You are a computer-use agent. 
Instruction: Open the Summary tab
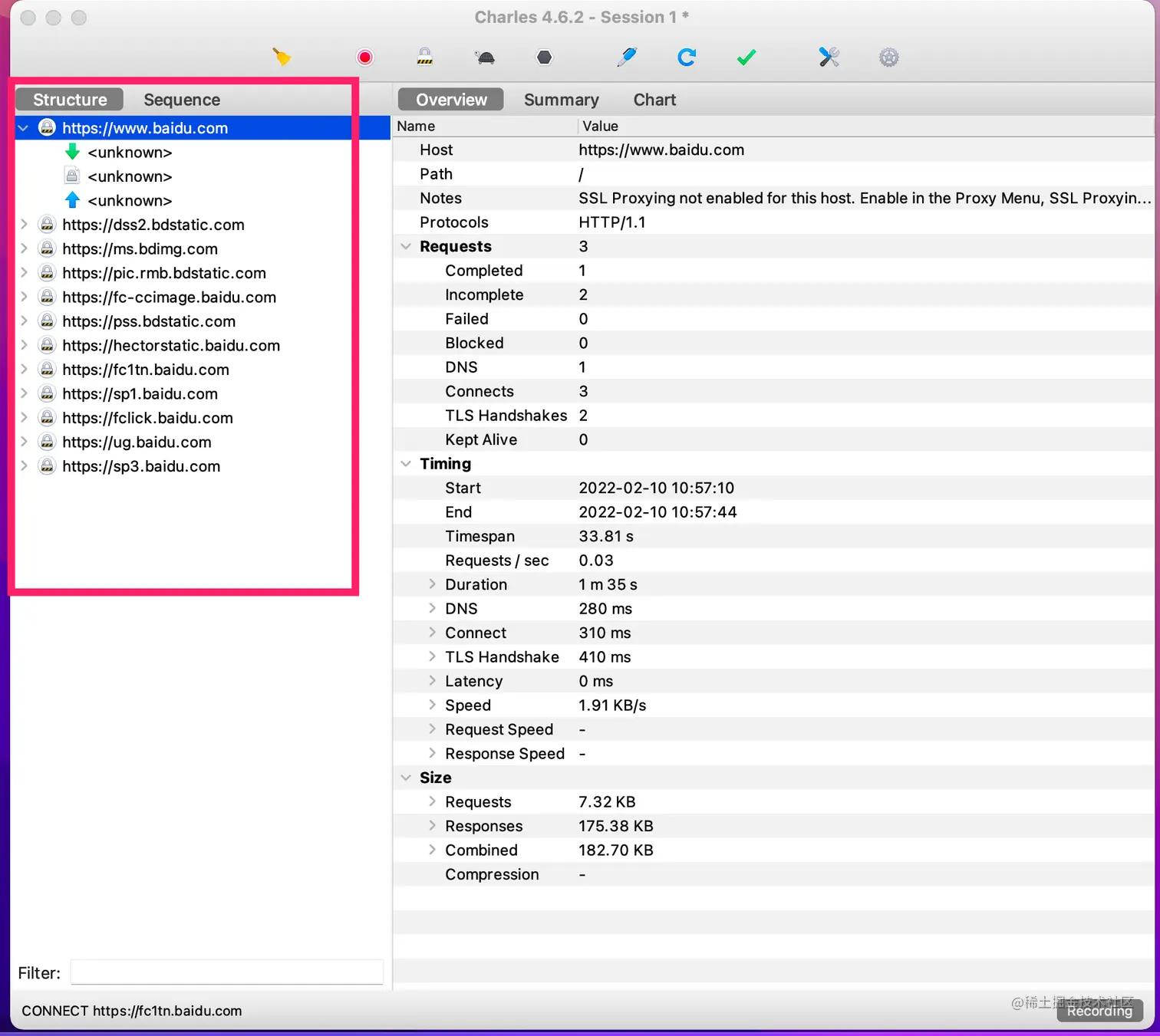(561, 100)
